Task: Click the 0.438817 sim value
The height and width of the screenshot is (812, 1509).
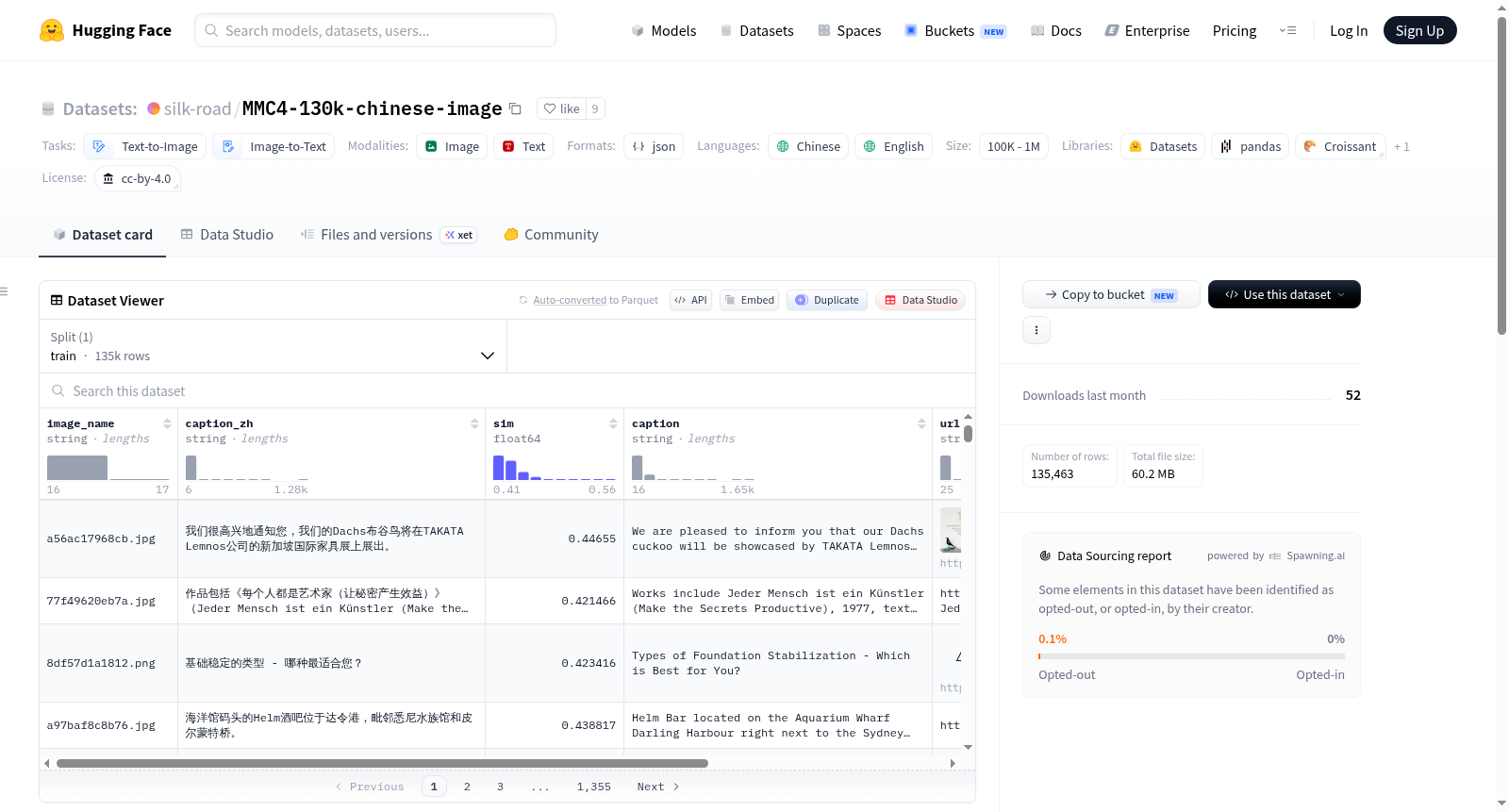Action: [x=589, y=725]
